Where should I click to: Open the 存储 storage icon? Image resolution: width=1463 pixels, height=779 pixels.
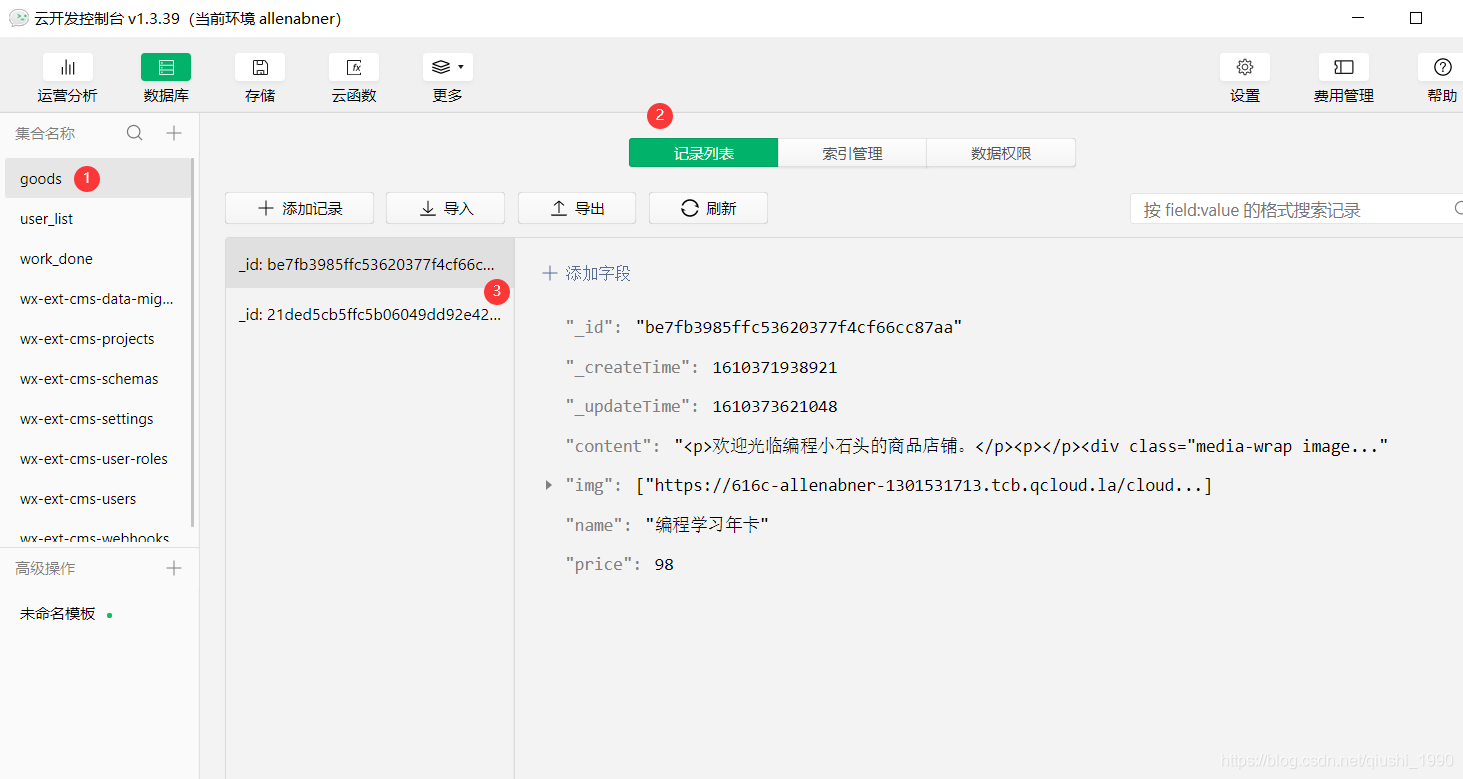pos(260,68)
